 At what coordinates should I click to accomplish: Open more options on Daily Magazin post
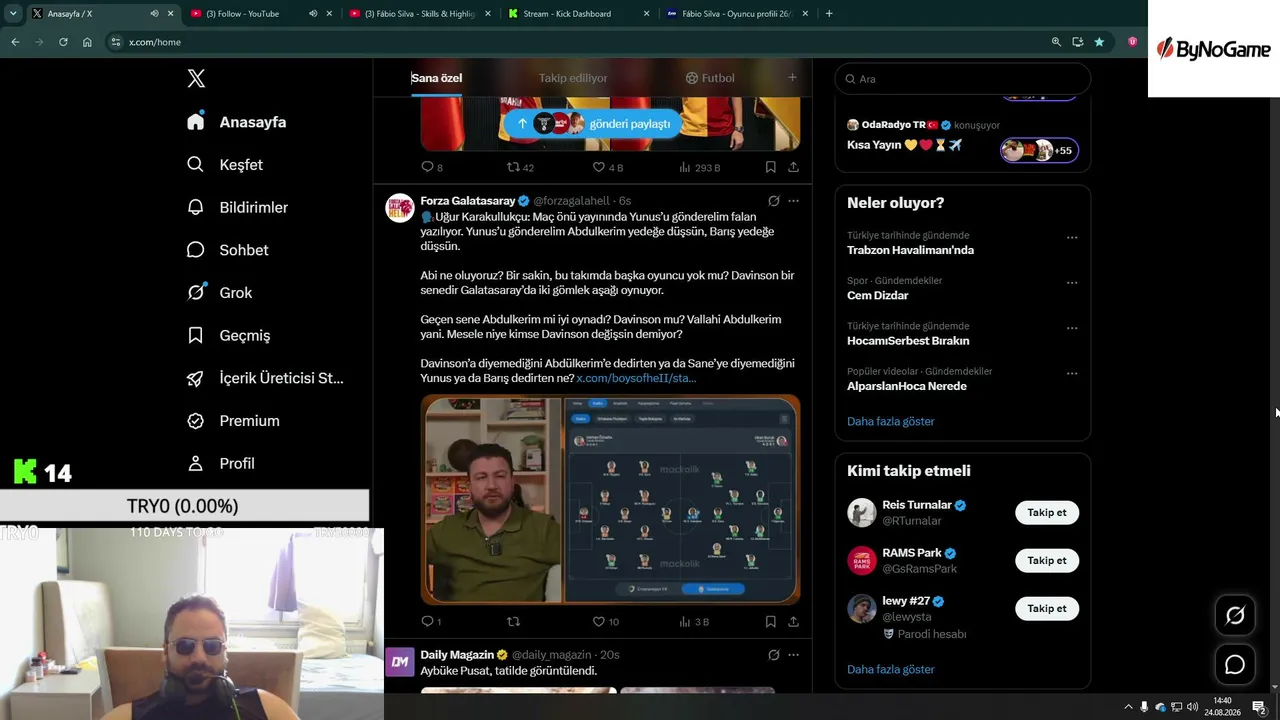793,655
